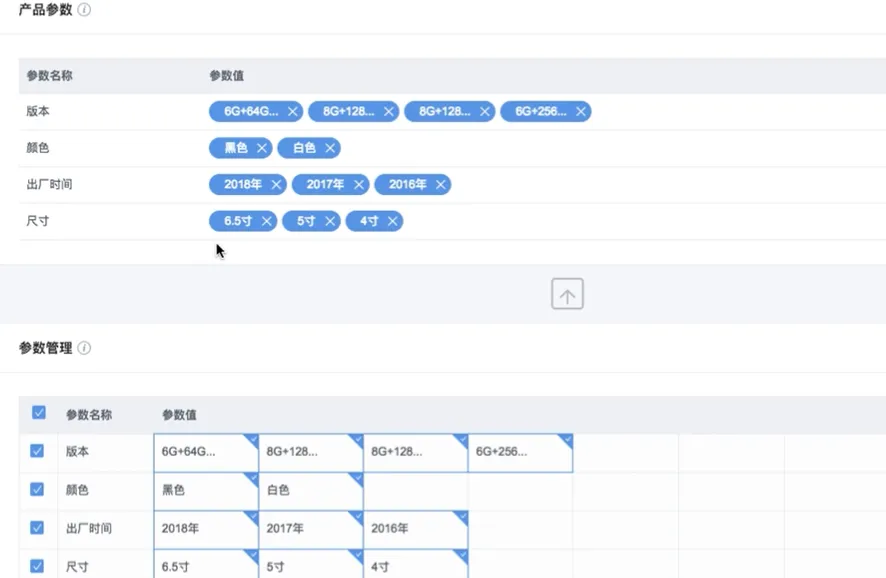Toggle the 6G+256... cell in 参数管理 table
Viewport: 886px width, 578px height.
[520, 453]
